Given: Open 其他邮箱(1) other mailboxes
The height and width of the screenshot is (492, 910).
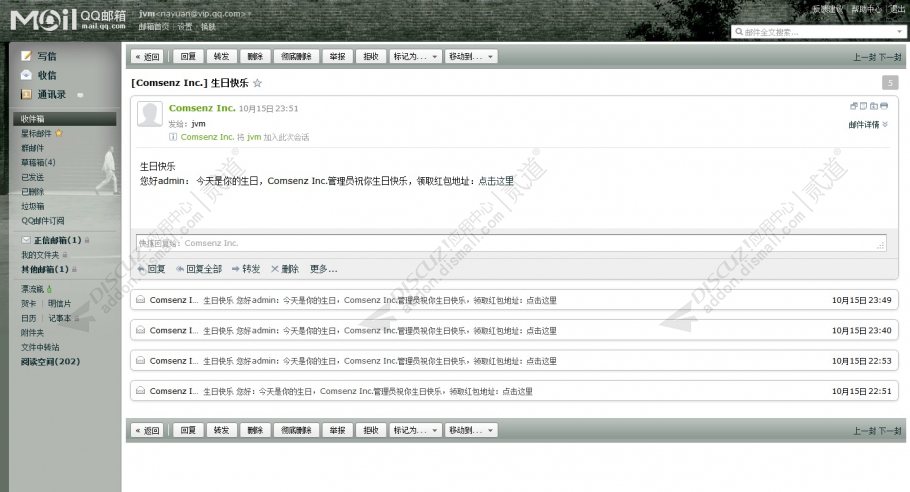Looking at the screenshot, I should [45, 269].
